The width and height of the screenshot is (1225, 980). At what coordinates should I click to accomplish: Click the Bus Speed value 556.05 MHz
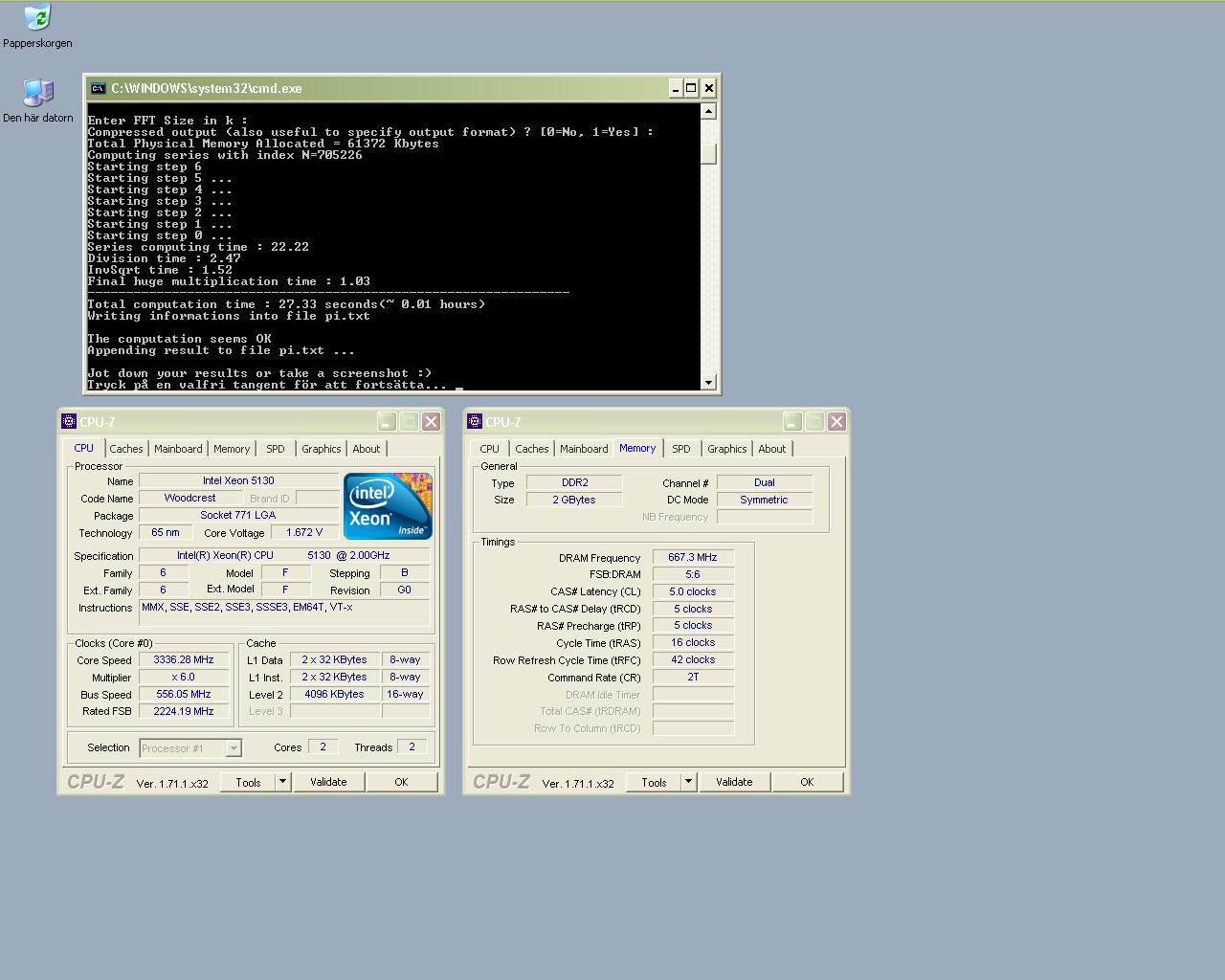184,694
